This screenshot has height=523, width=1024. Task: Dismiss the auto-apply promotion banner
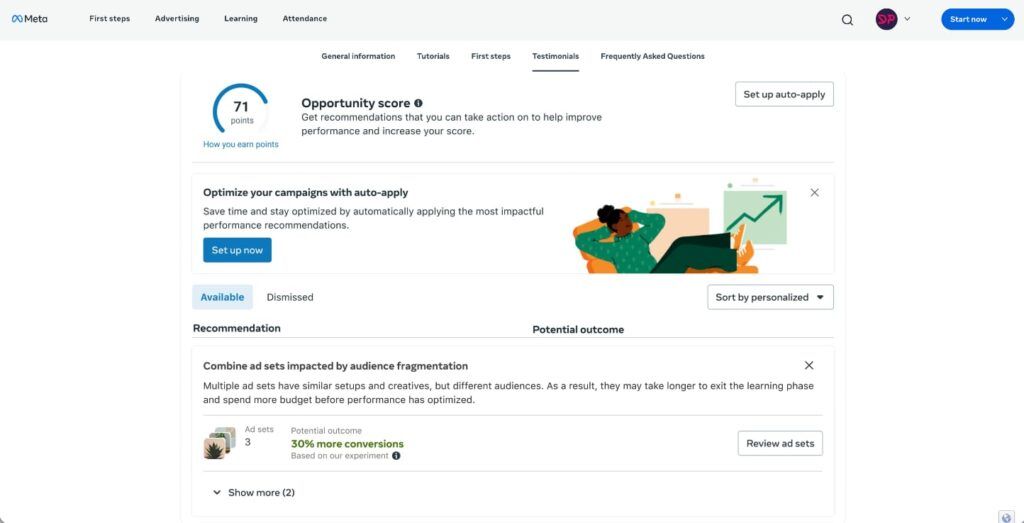pos(814,192)
